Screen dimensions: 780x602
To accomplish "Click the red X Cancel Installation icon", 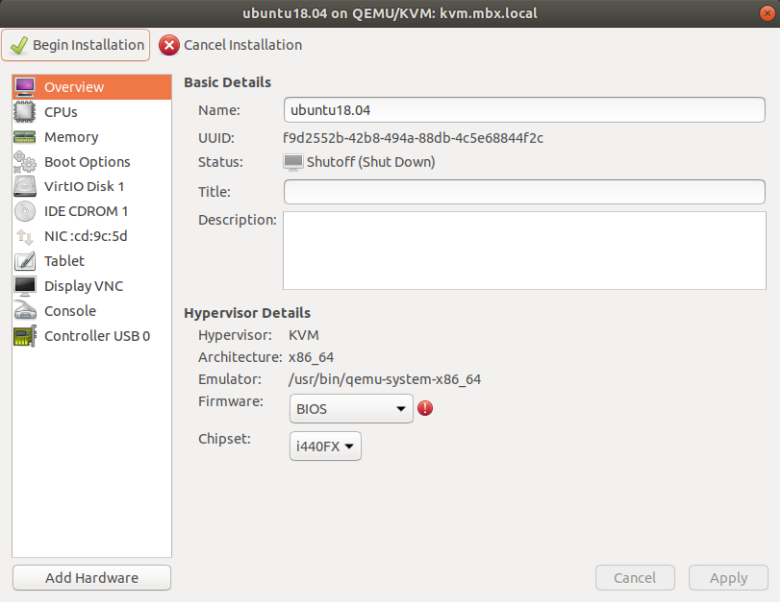I will (169, 45).
